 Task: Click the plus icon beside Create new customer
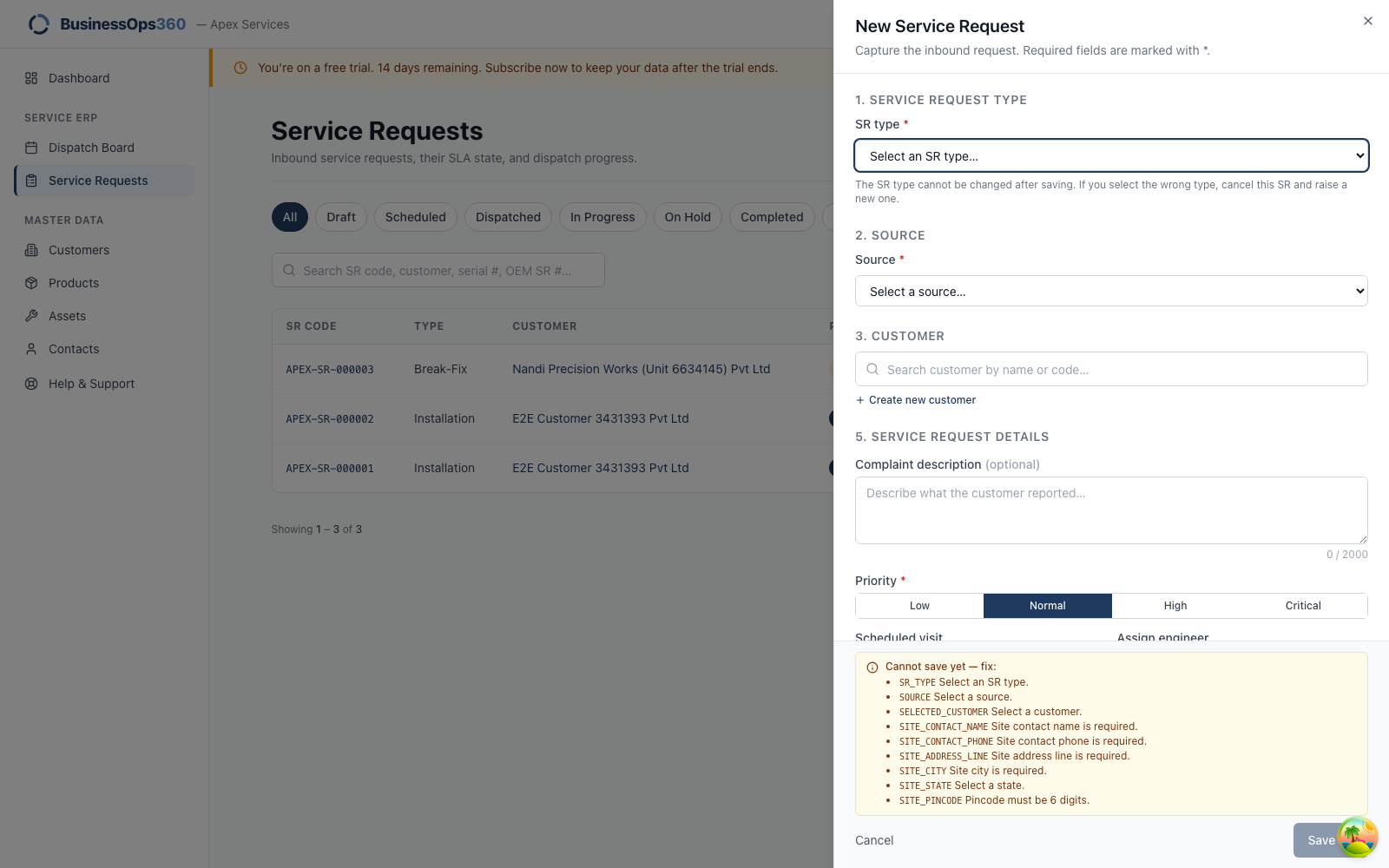click(x=860, y=400)
